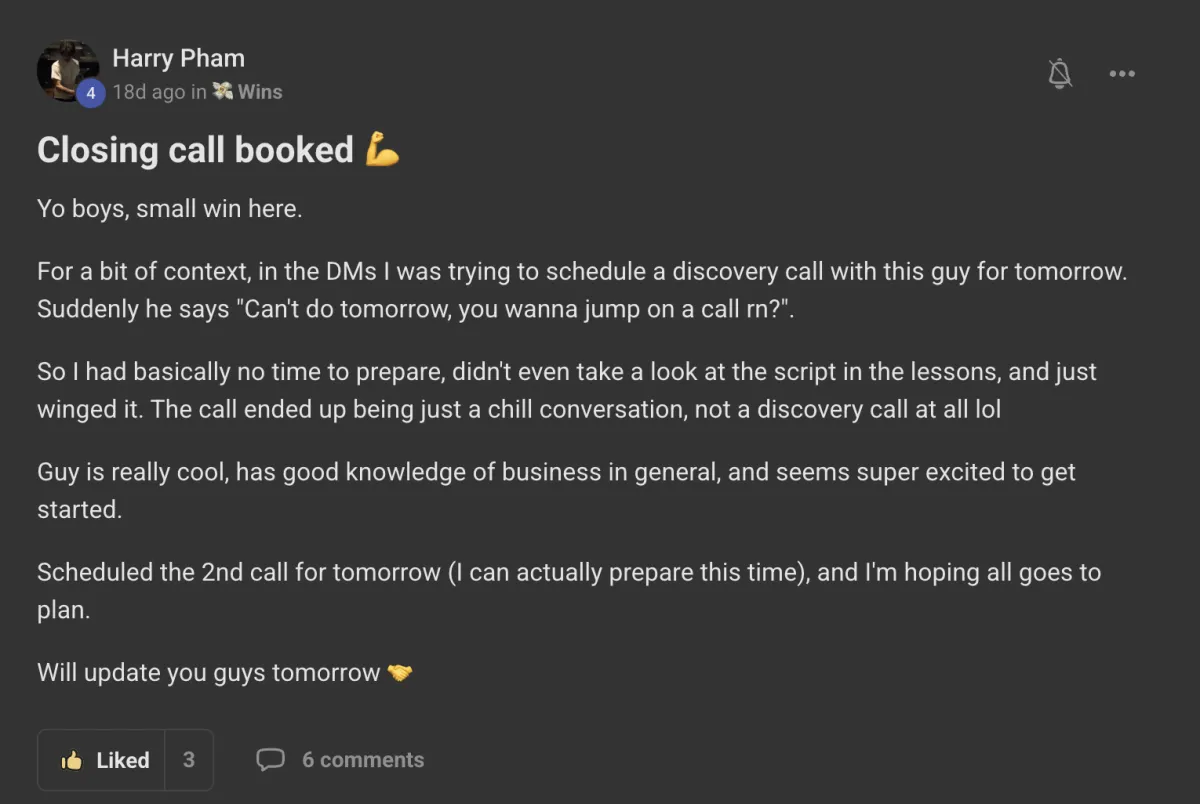Click the flexed bicep emoji in title
Image resolution: width=1200 pixels, height=804 pixels.
point(382,150)
